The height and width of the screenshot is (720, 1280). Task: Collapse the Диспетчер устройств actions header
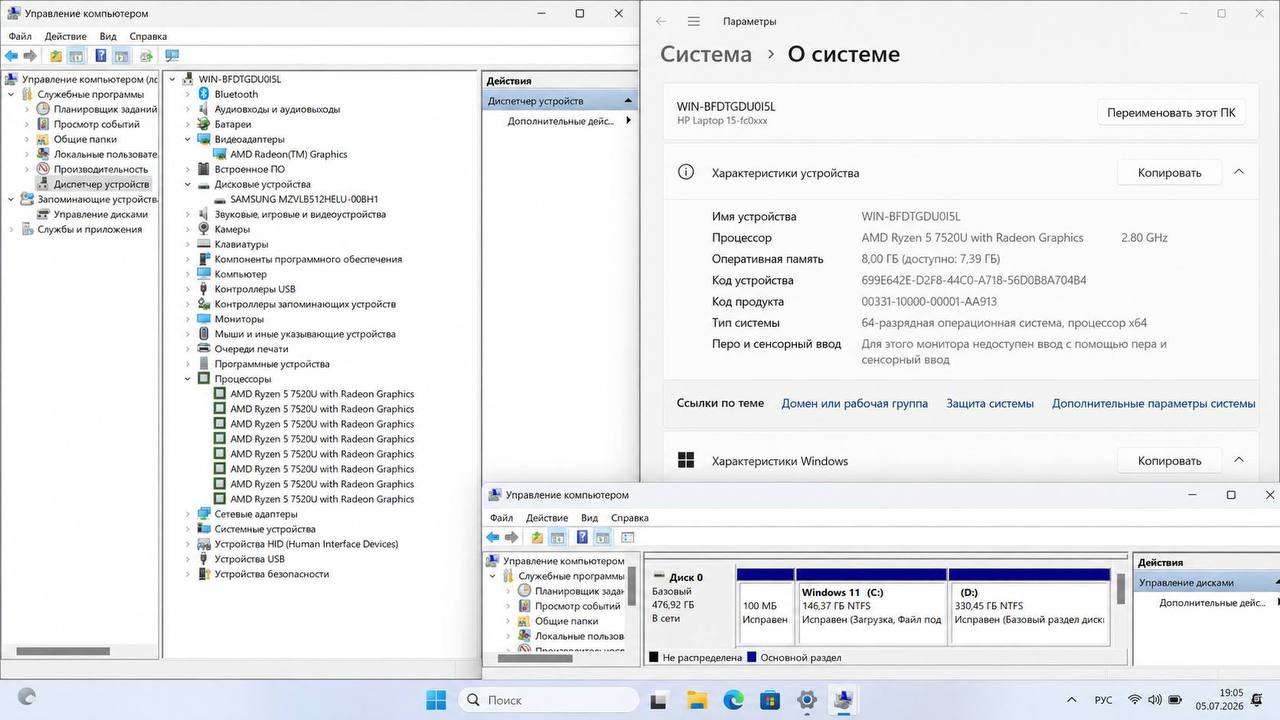point(628,101)
